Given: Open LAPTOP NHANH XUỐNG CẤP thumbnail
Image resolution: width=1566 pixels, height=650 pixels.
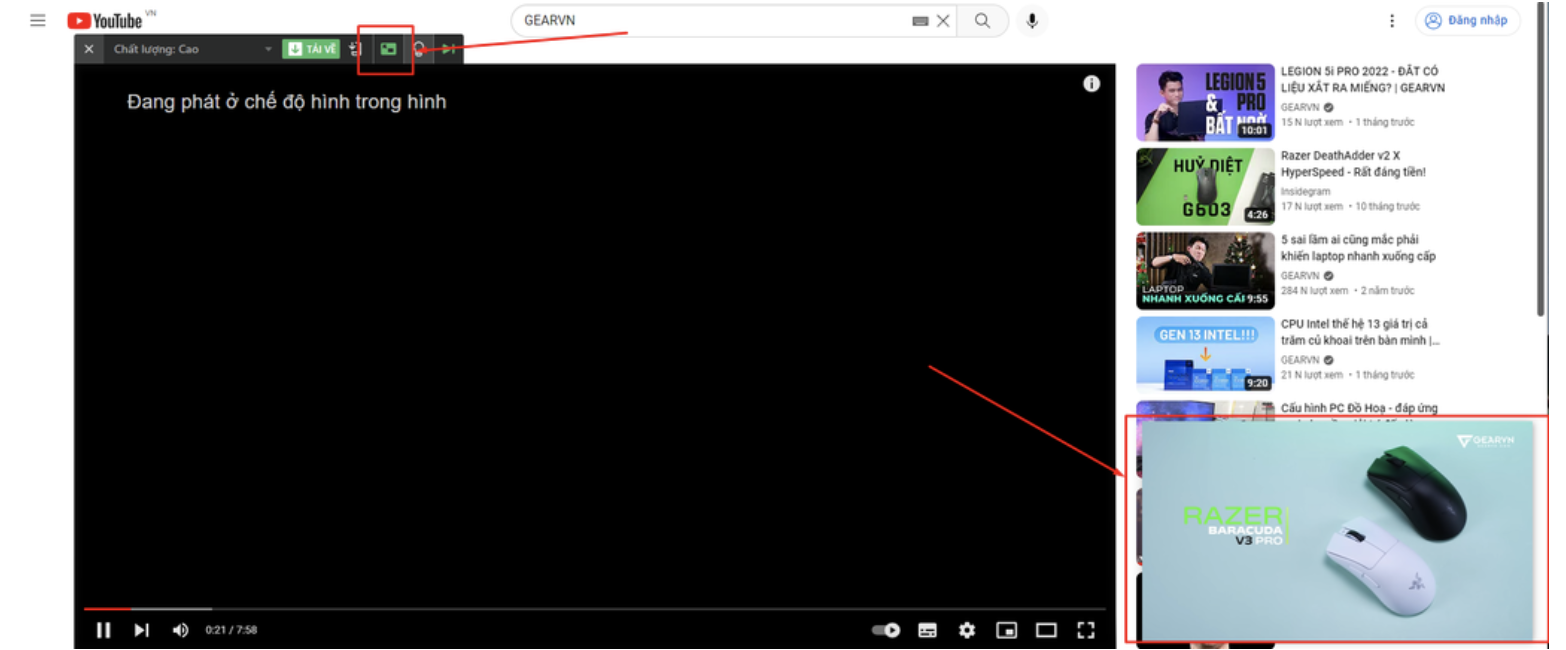Looking at the screenshot, I should 1205,271.
